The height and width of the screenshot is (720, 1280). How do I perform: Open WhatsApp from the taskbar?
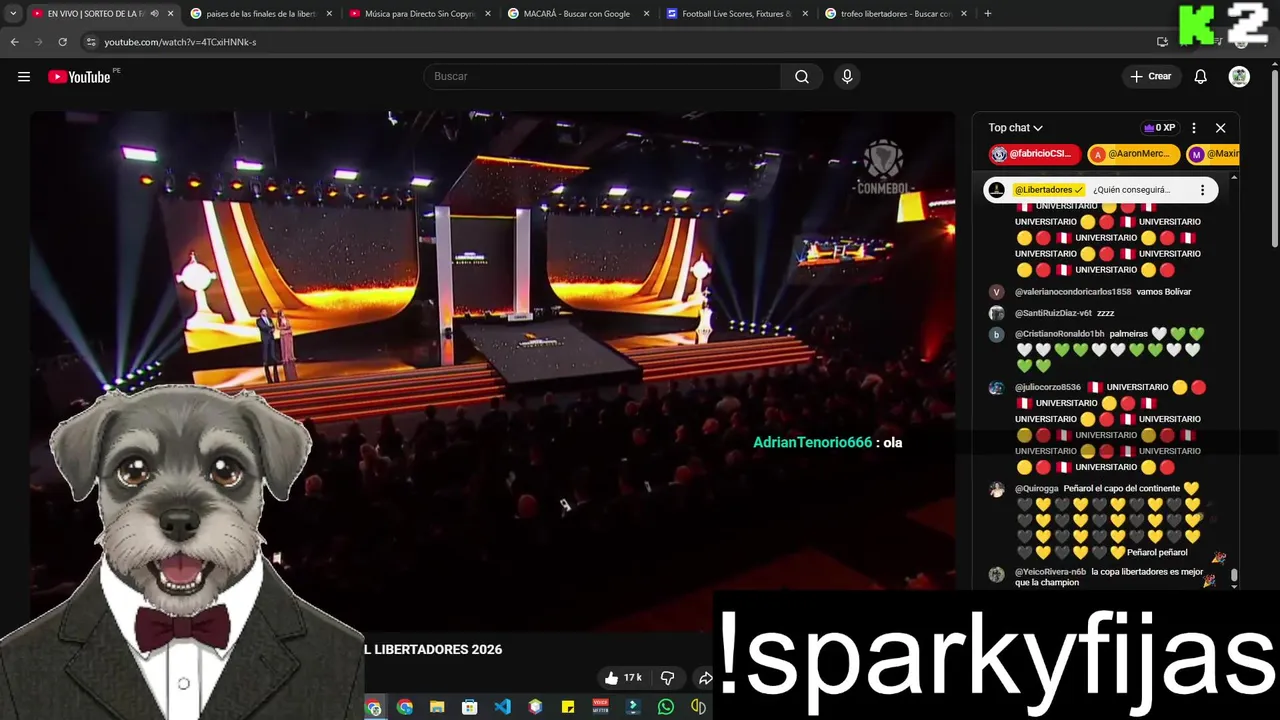coord(666,707)
